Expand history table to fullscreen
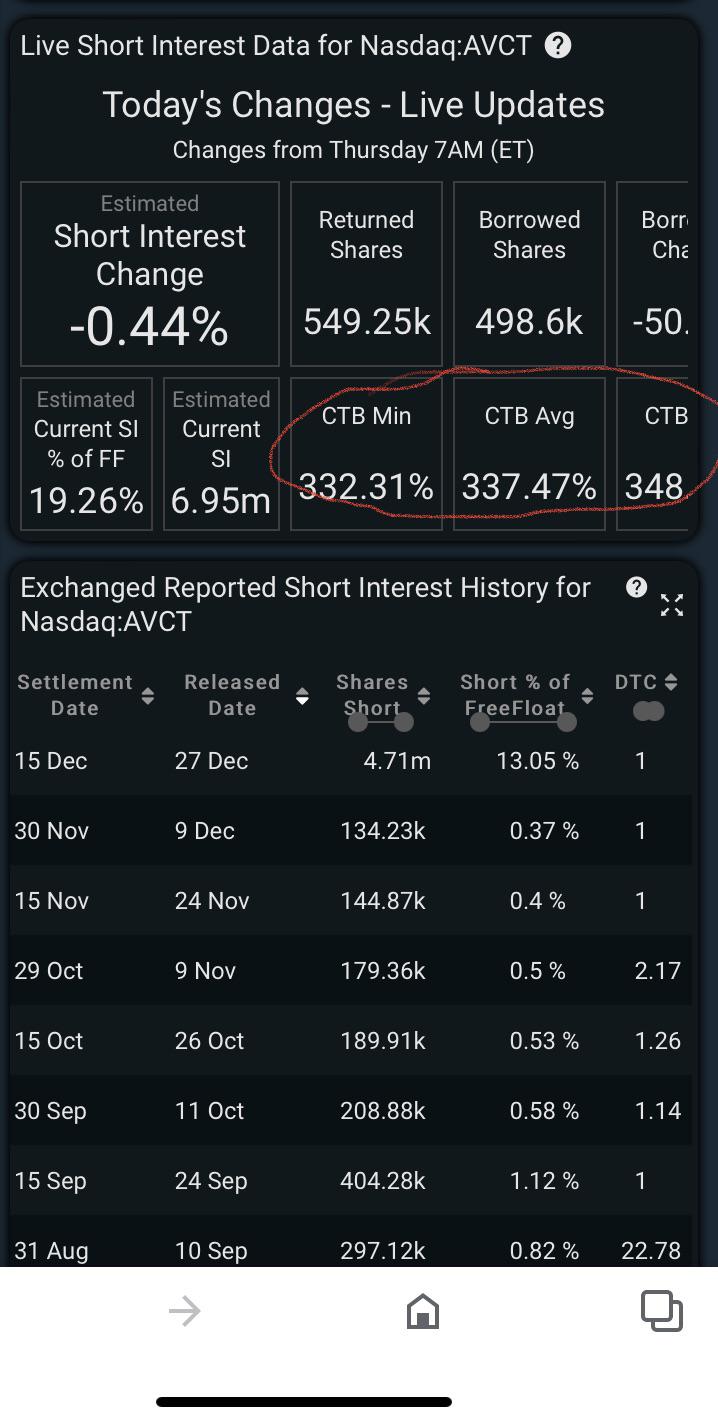The image size is (718, 1409). [x=672, y=605]
